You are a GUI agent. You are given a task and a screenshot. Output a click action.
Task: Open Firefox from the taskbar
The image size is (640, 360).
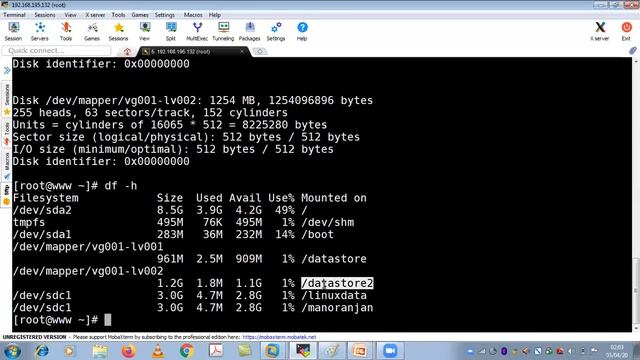[129, 351]
